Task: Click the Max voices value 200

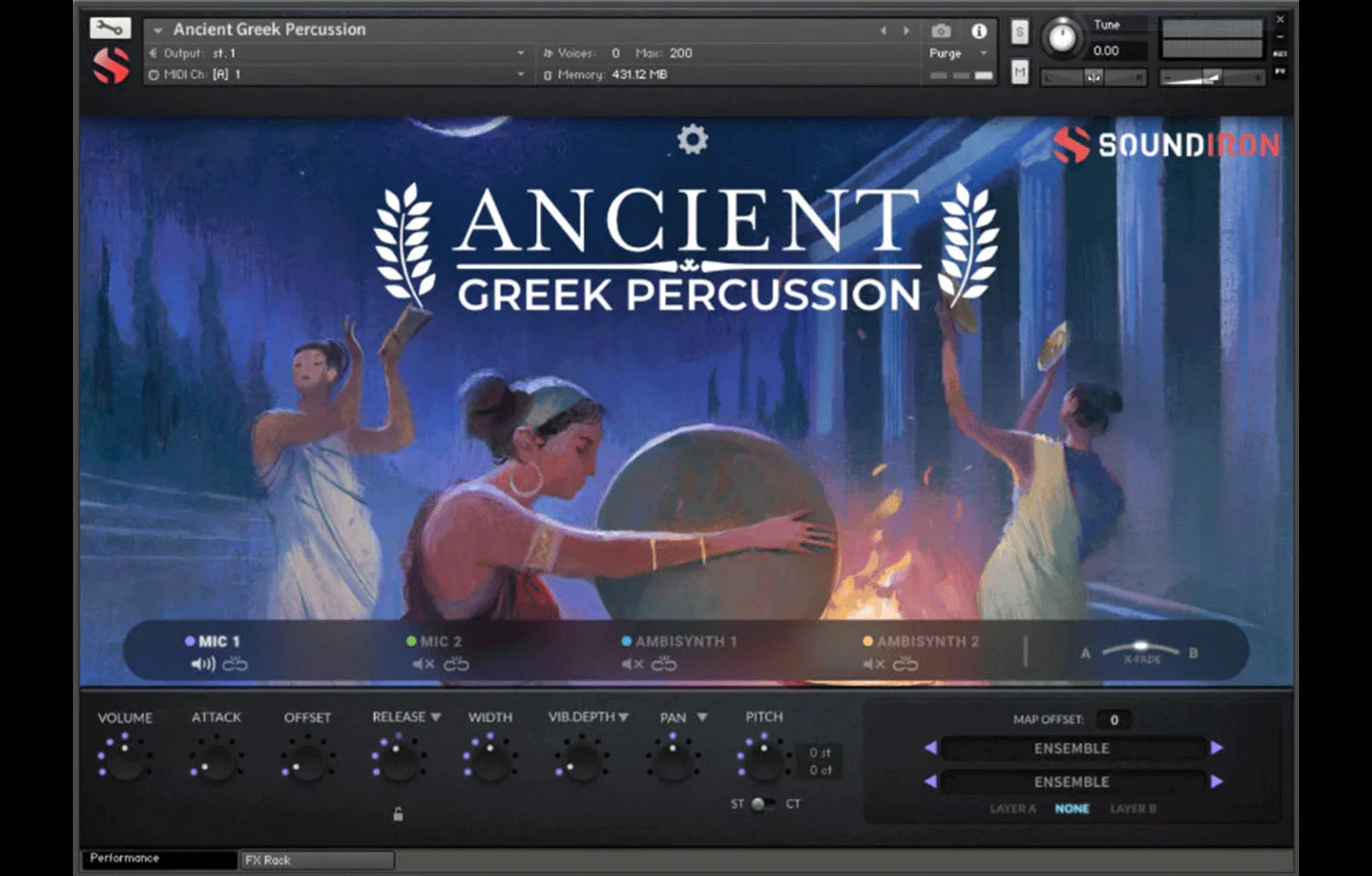Action: 681,53
